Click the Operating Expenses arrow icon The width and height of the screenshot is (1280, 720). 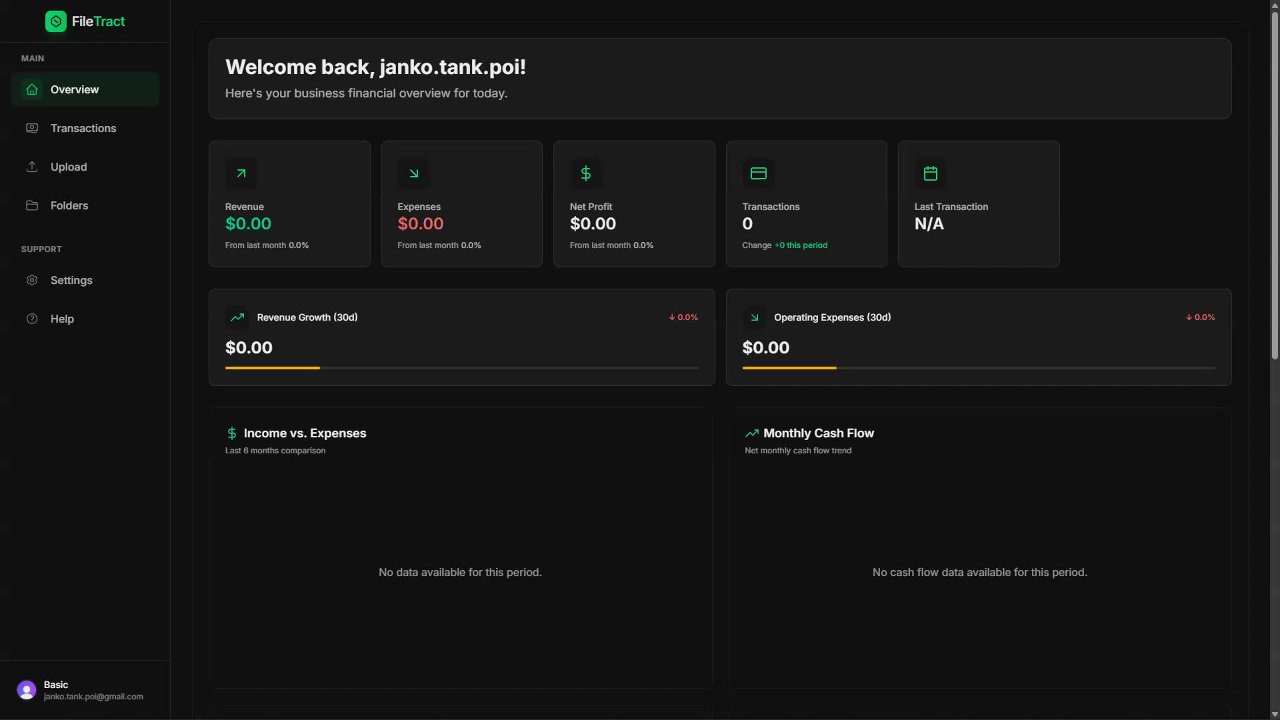point(754,317)
